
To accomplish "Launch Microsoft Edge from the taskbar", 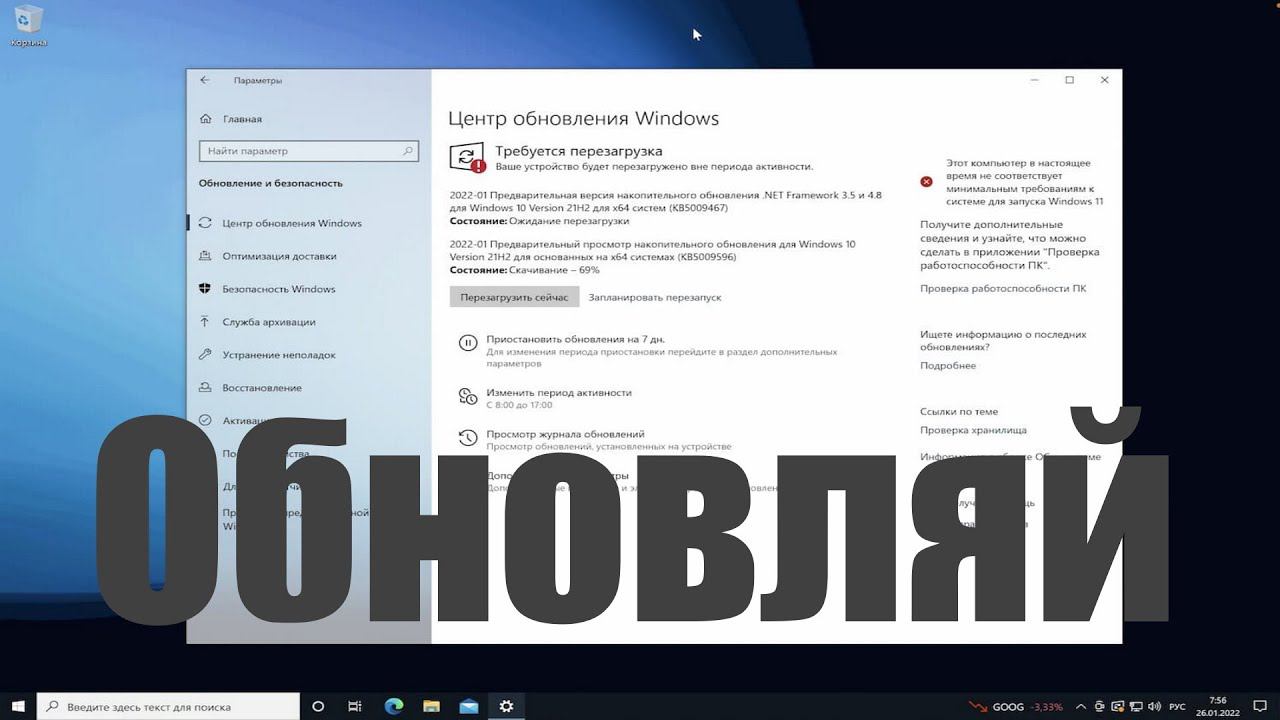I will pyautogui.click(x=394, y=706).
